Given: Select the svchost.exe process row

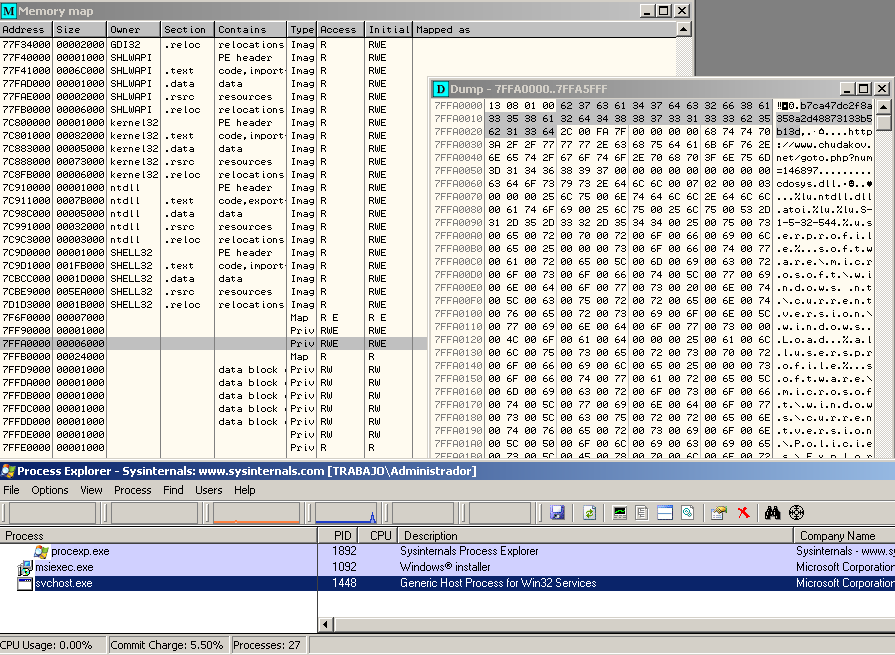Looking at the screenshot, I should [63, 583].
